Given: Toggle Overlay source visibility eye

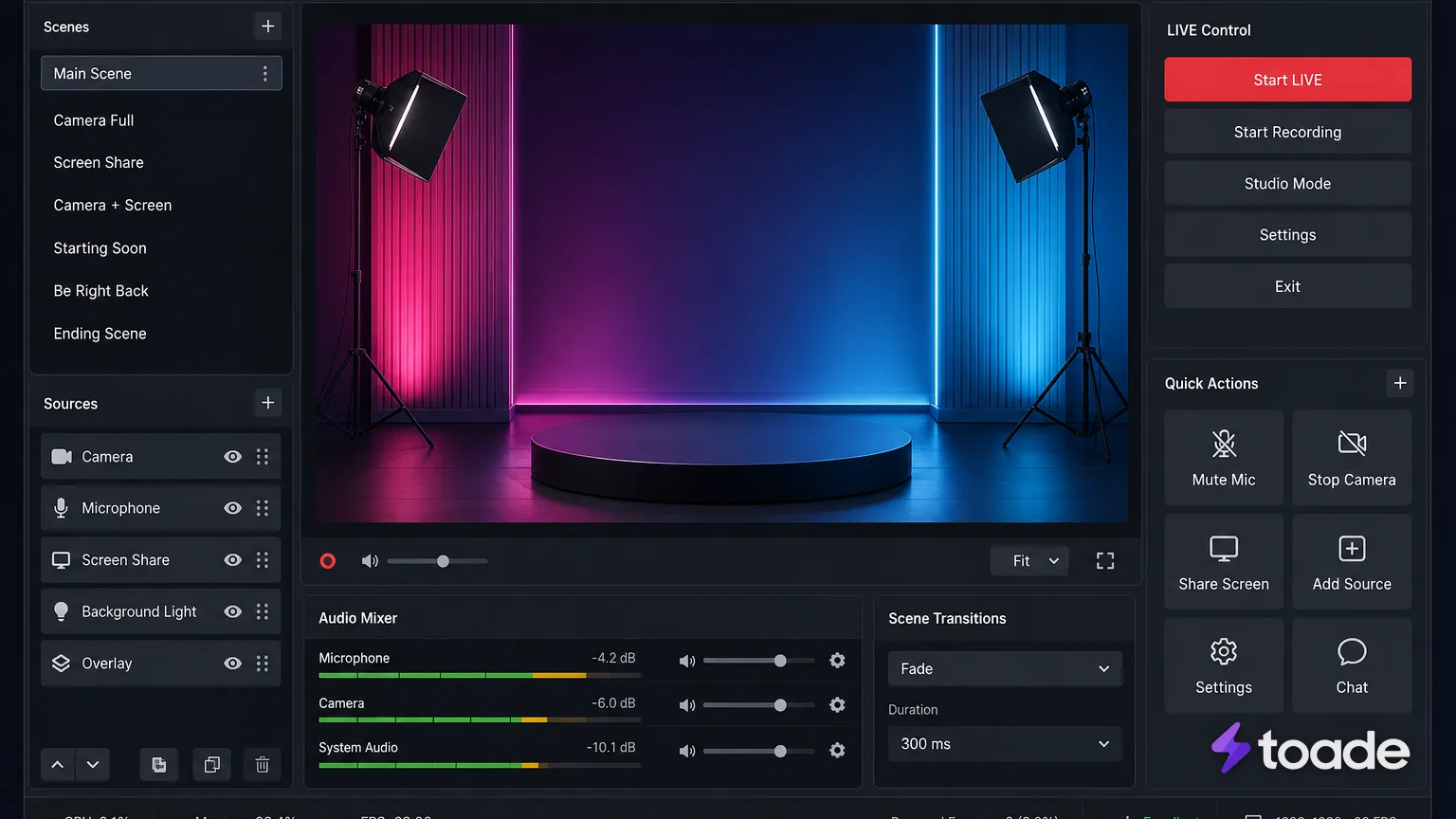Looking at the screenshot, I should click(232, 664).
